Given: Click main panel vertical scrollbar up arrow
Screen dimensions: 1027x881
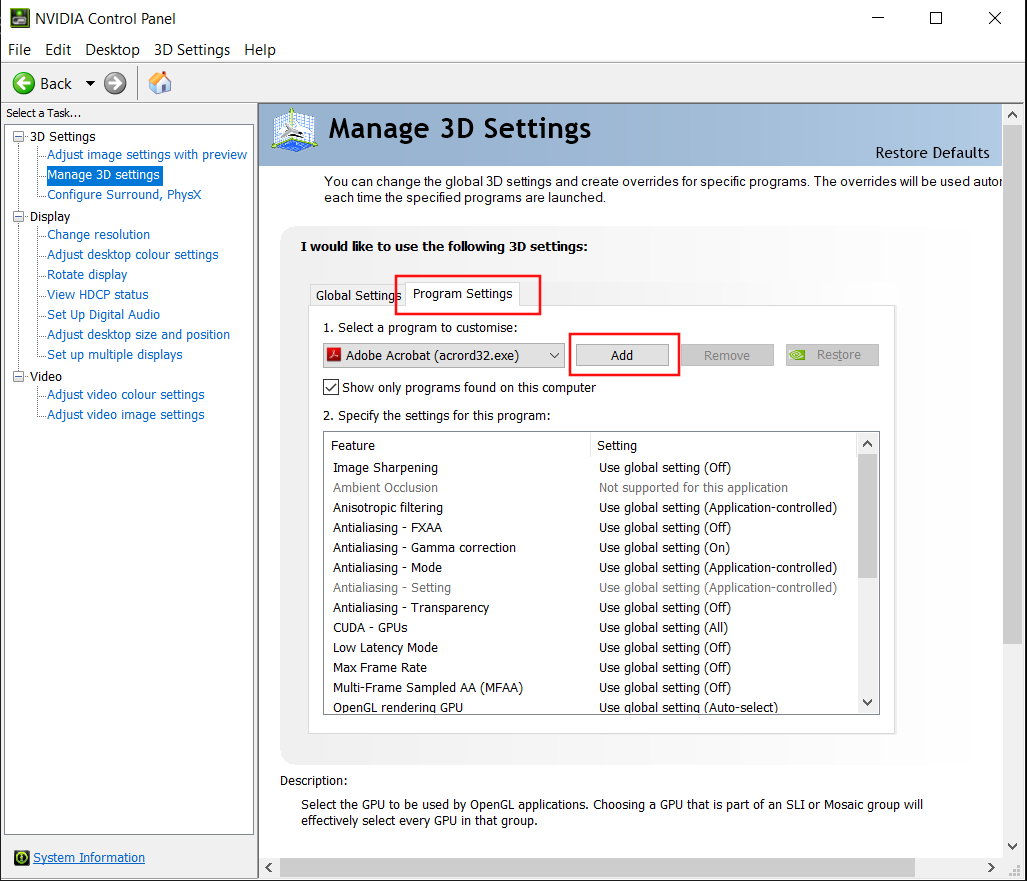Looking at the screenshot, I should pos(1012,115).
